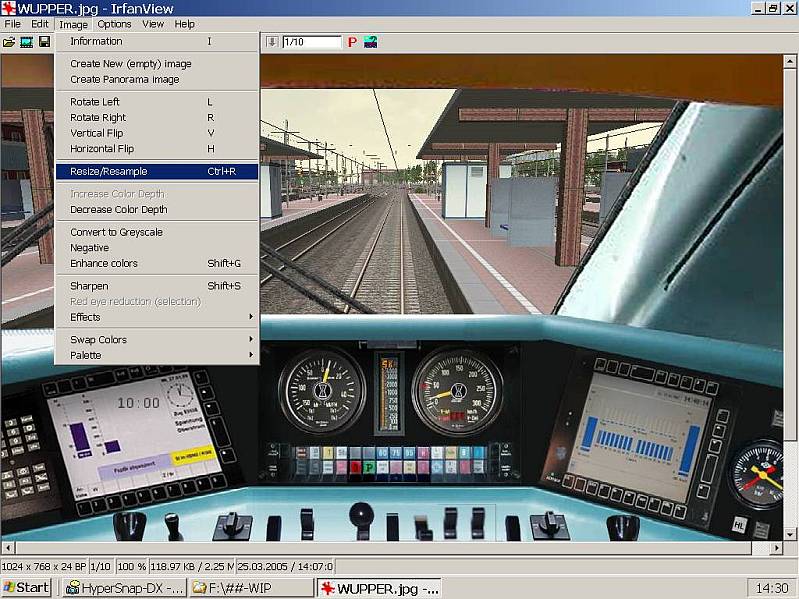Click the 1/10 status bar entry

100,566
